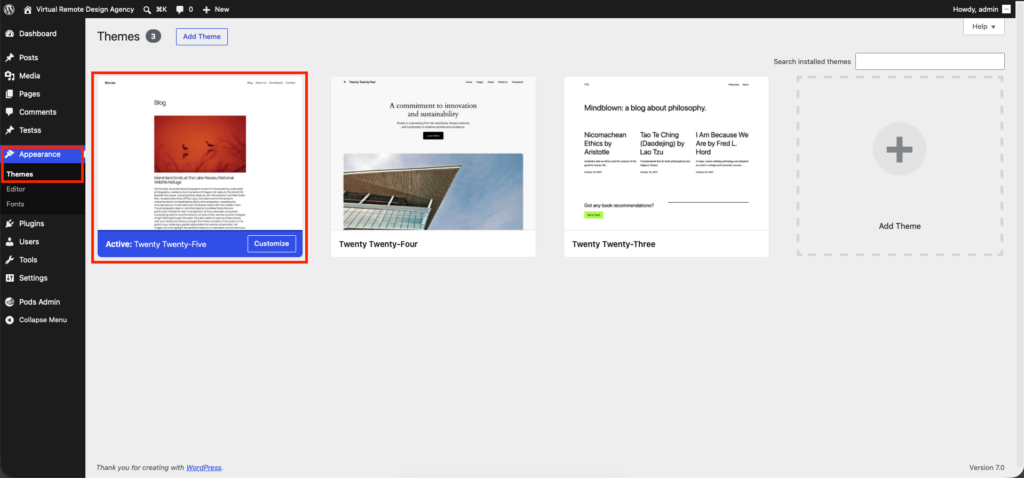Click the Twenty Twenty-Three theme name
This screenshot has width=1024, height=478.
tap(614, 244)
